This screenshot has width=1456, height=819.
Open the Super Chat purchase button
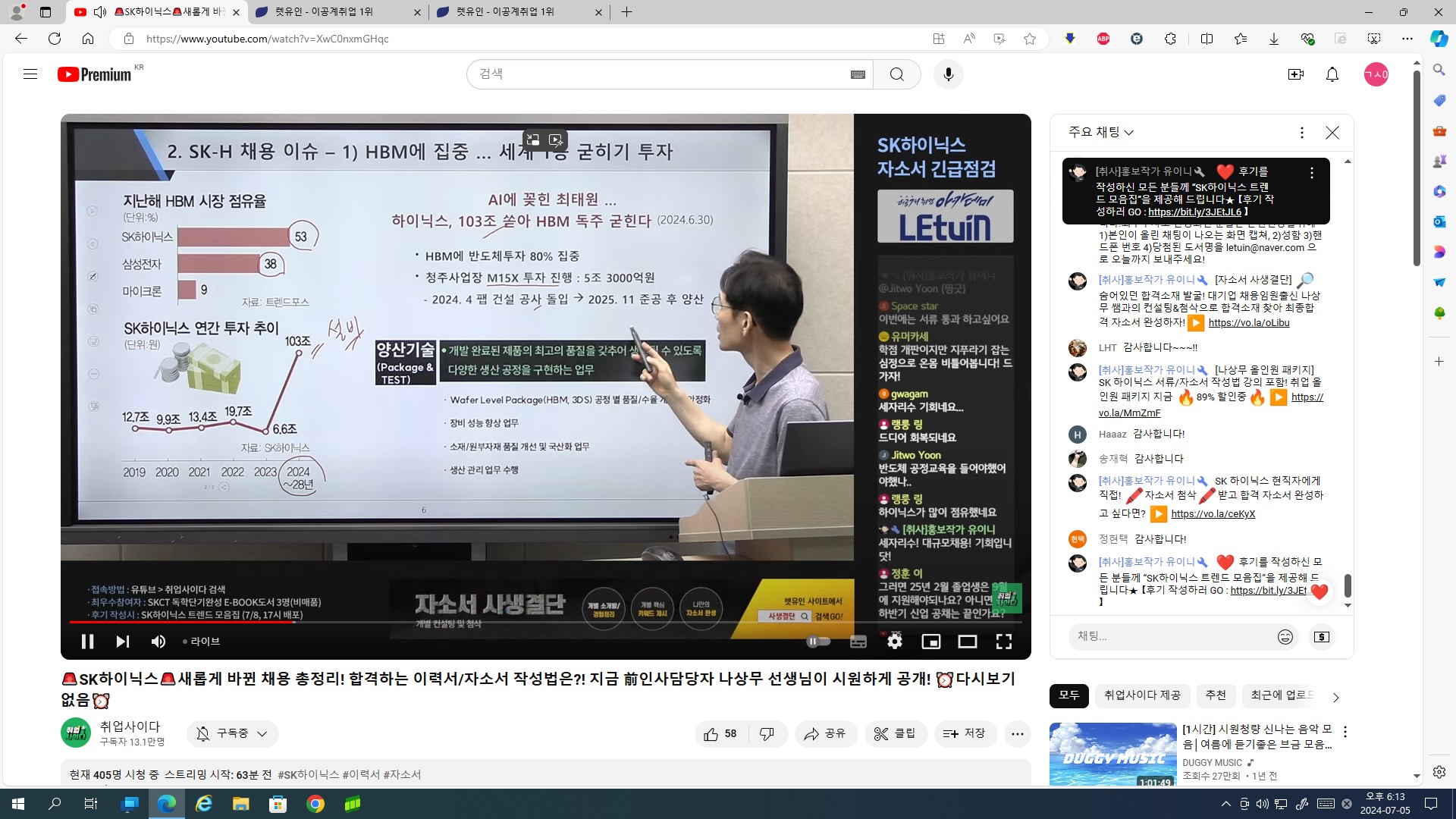click(1322, 637)
